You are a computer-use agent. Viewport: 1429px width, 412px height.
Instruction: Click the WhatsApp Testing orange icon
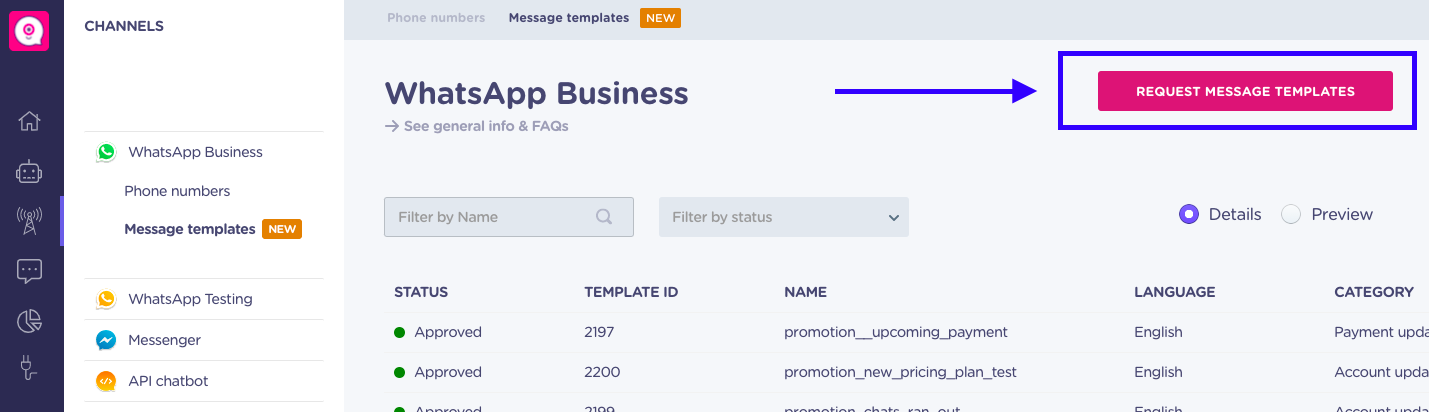click(x=106, y=299)
